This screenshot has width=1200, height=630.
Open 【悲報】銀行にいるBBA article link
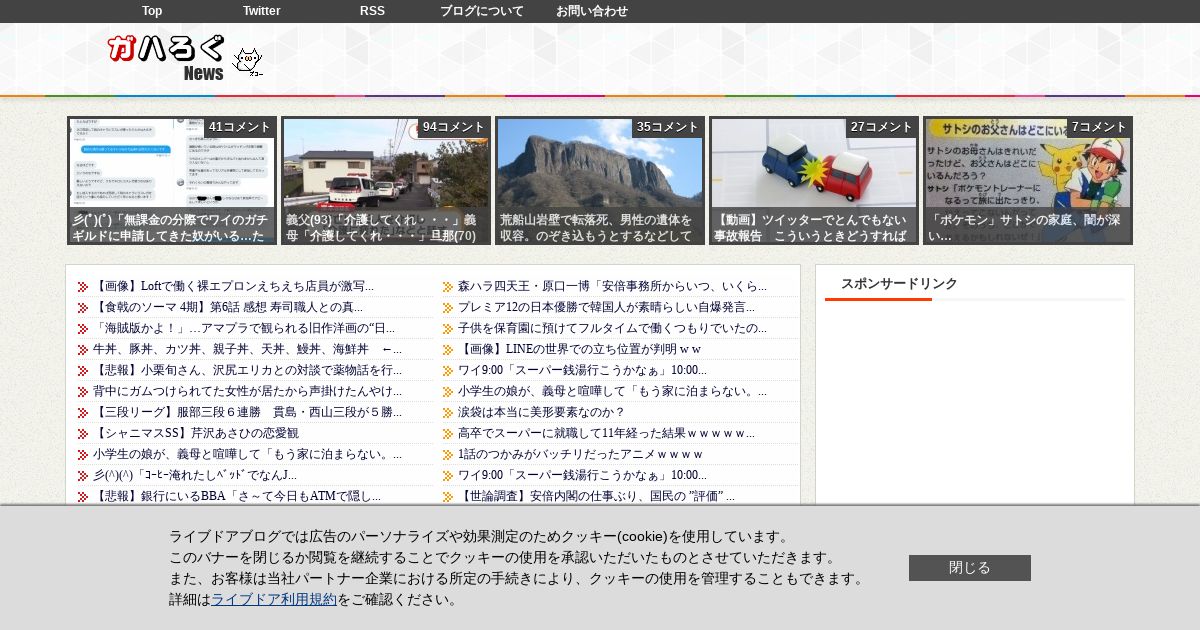[x=237, y=496]
